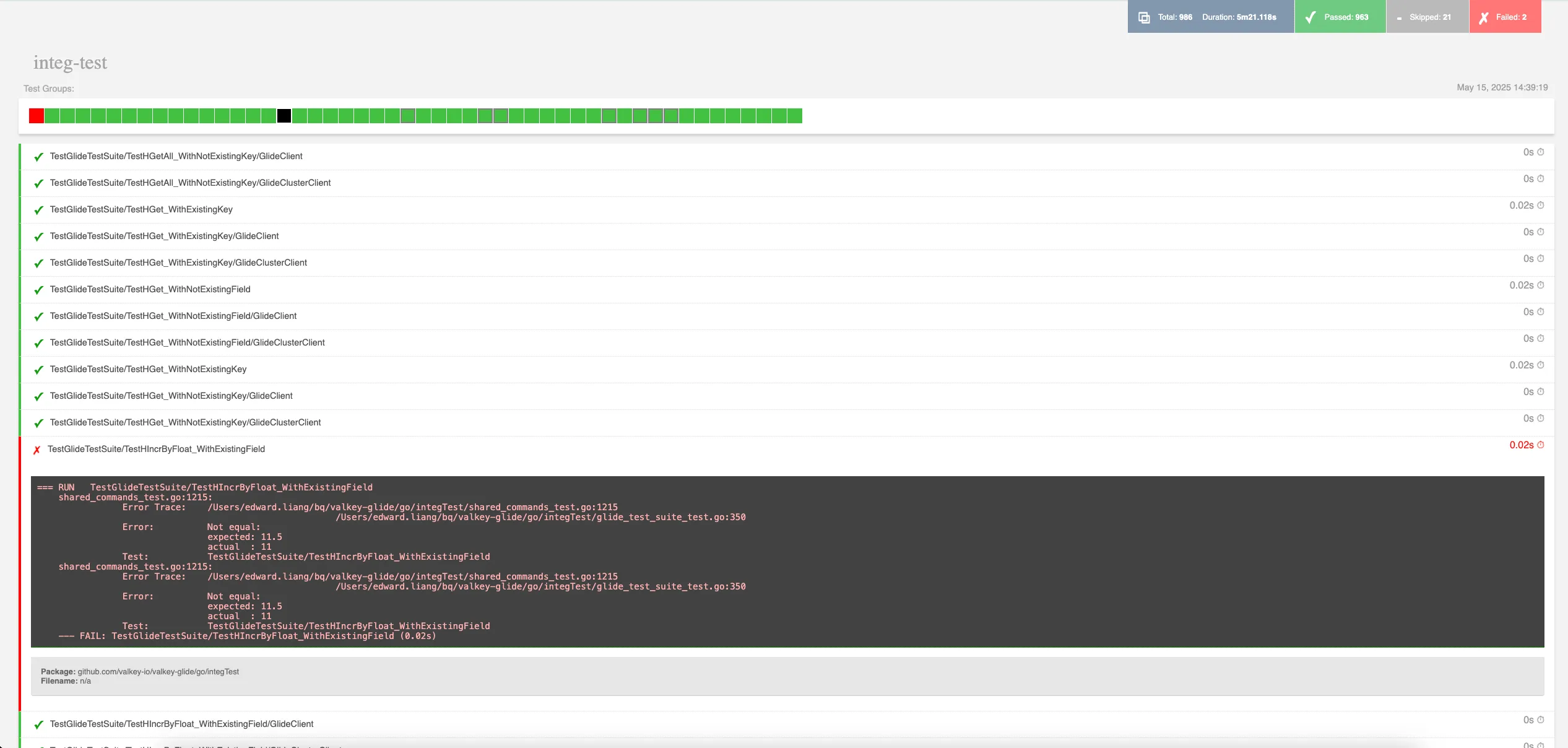Select the red square in the test group bar
Screen dimensions: 1568x748
[36, 115]
